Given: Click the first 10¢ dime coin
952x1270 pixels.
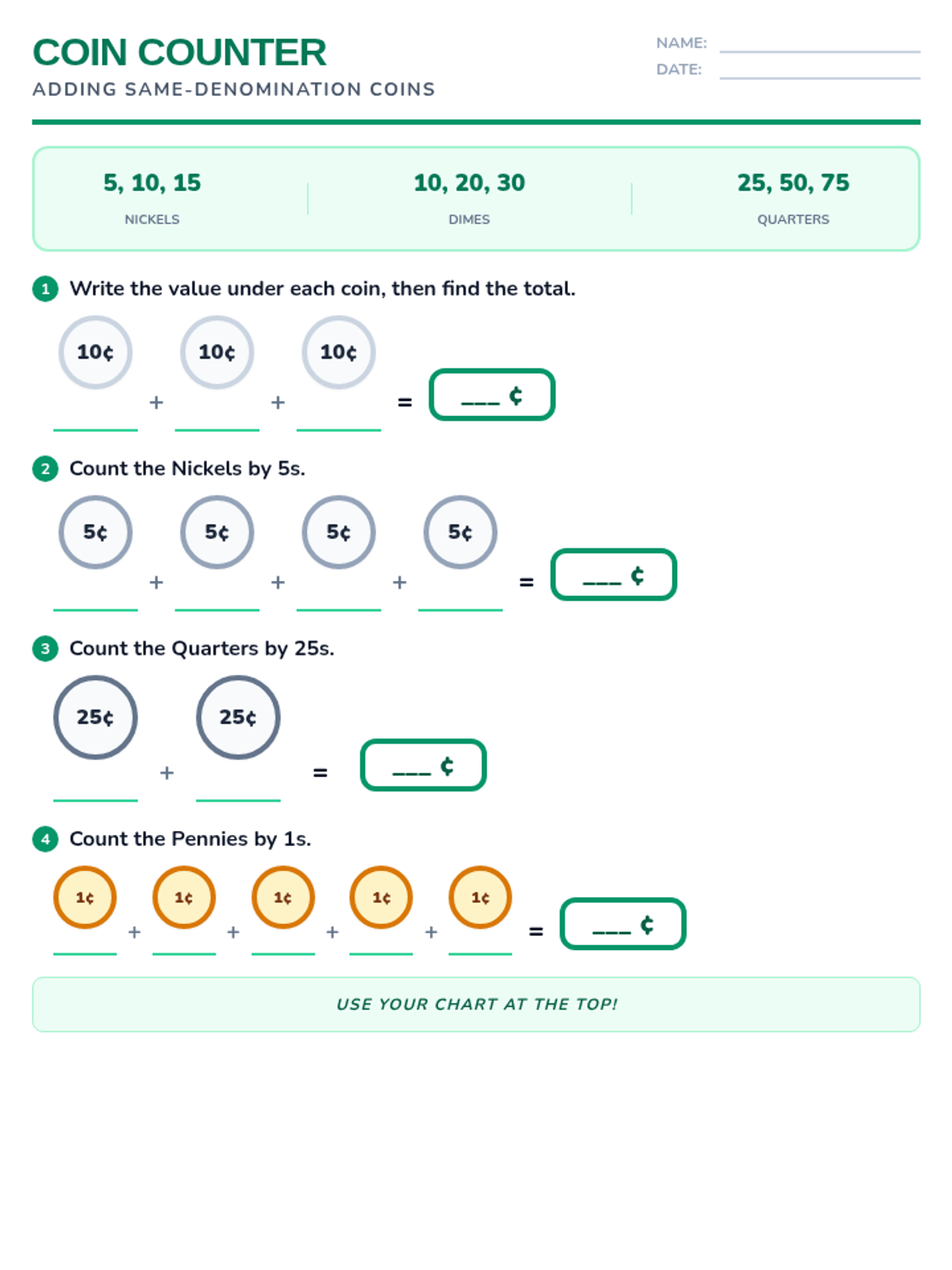Looking at the screenshot, I should pyautogui.click(x=95, y=352).
